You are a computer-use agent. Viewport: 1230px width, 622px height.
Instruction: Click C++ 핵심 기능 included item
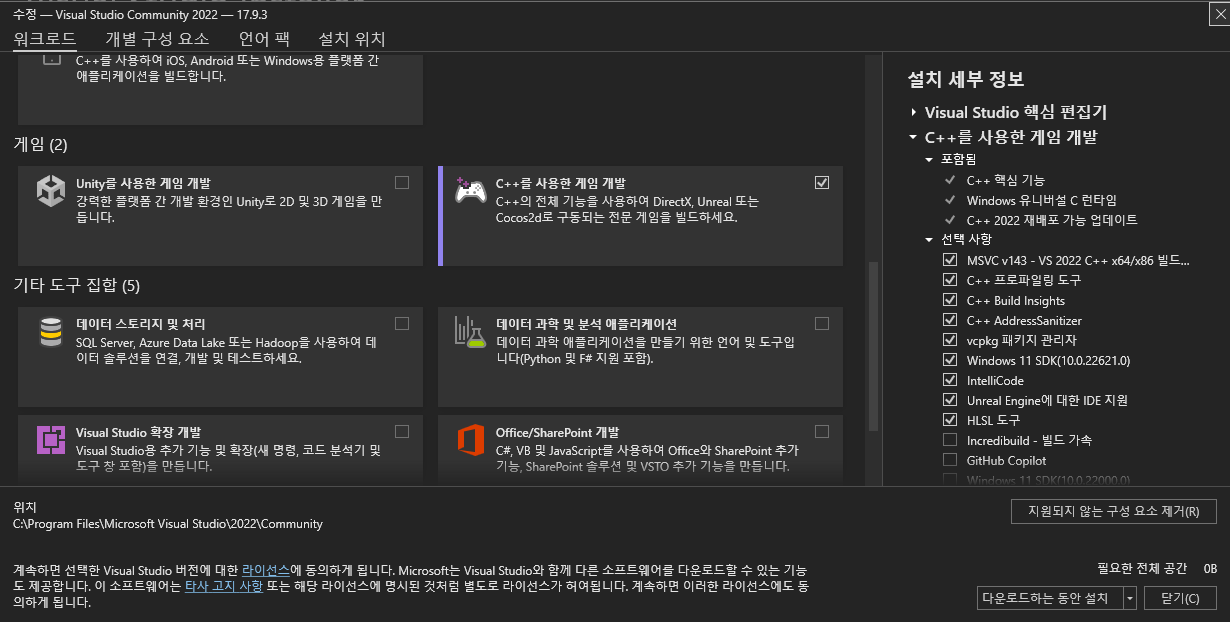point(1005,180)
